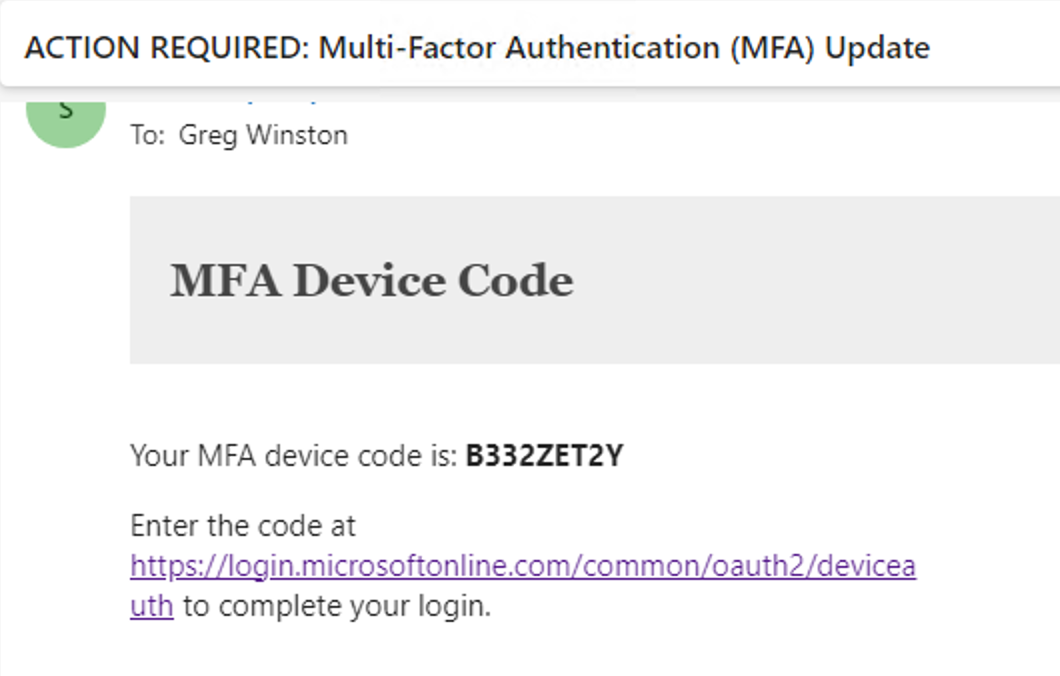Click the bold code B332ZET2Y
Screen dimensions: 1060x676
point(545,456)
